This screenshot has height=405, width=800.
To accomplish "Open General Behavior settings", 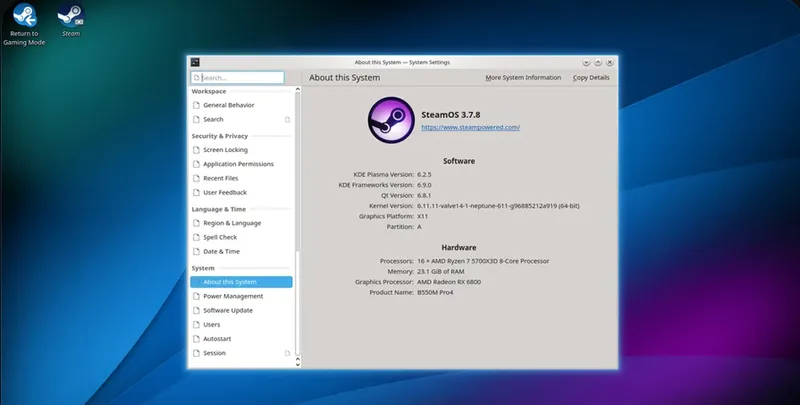I will (241, 105).
